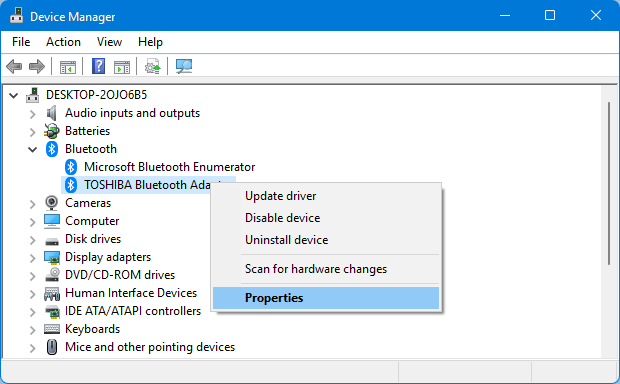
Task: Click the Display adapters icon
Action: 52,257
